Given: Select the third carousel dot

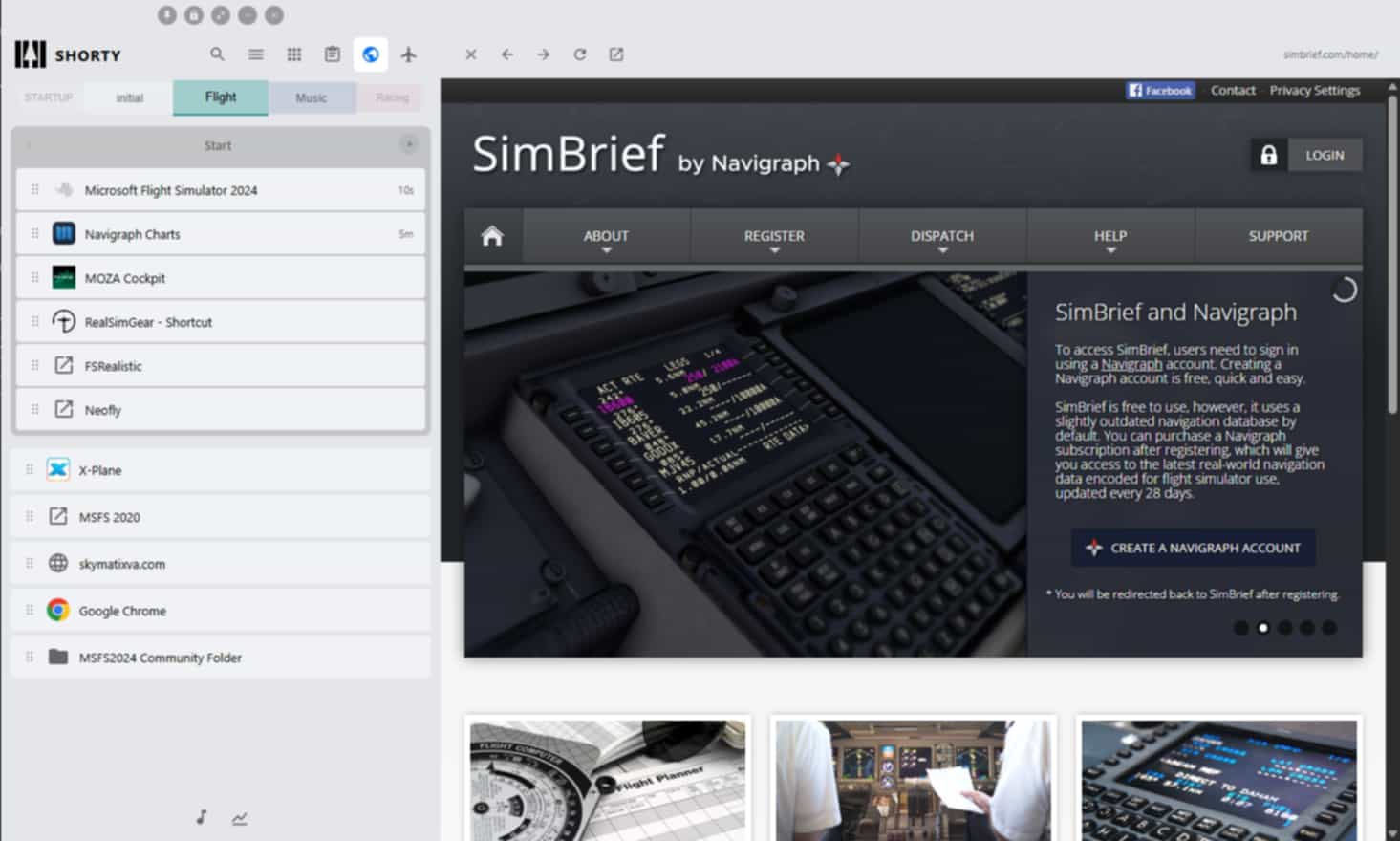Looking at the screenshot, I should coord(1285,628).
